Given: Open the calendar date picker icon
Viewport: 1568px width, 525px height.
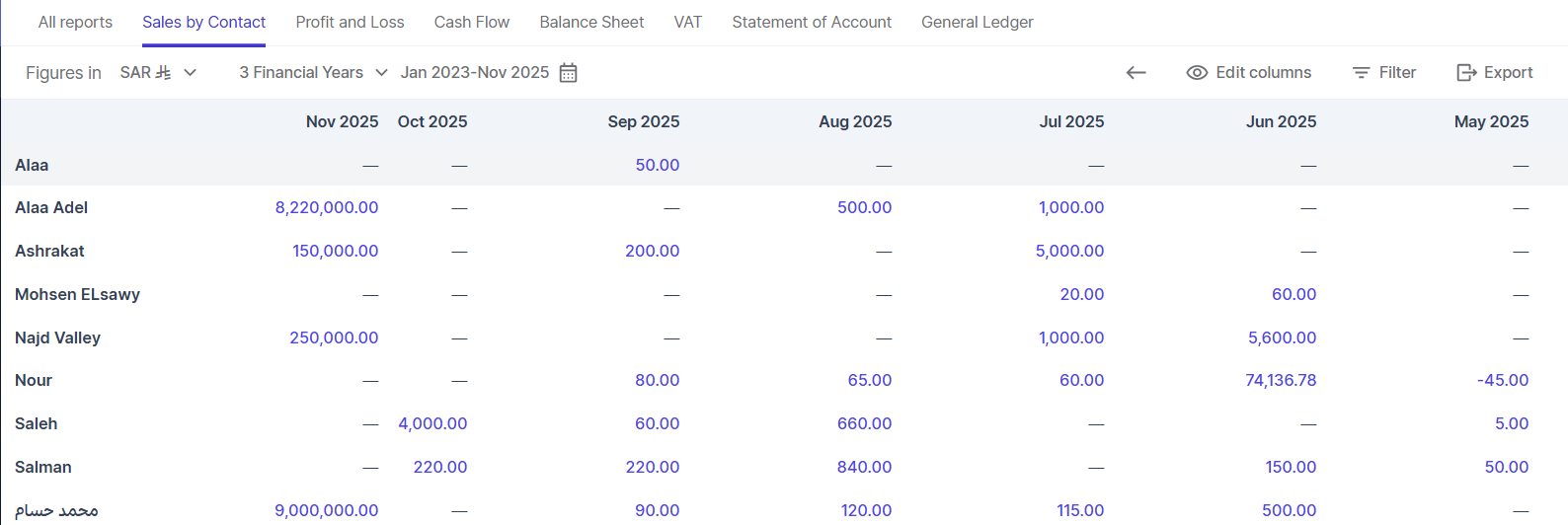Looking at the screenshot, I should click(568, 73).
